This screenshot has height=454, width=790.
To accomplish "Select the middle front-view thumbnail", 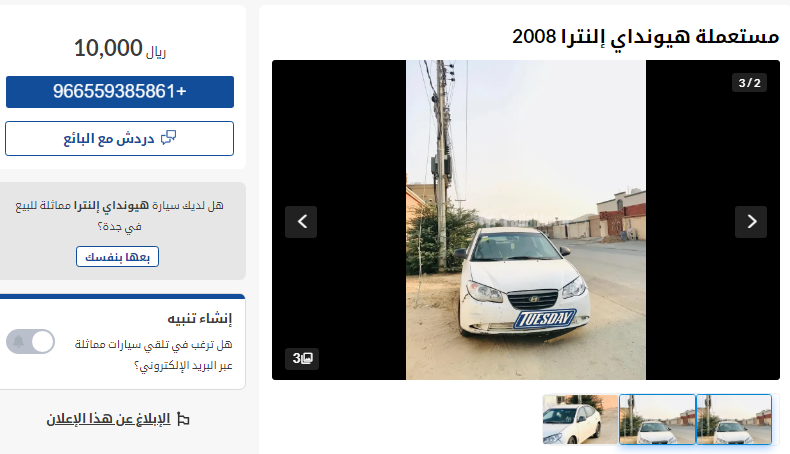I will (657, 420).
